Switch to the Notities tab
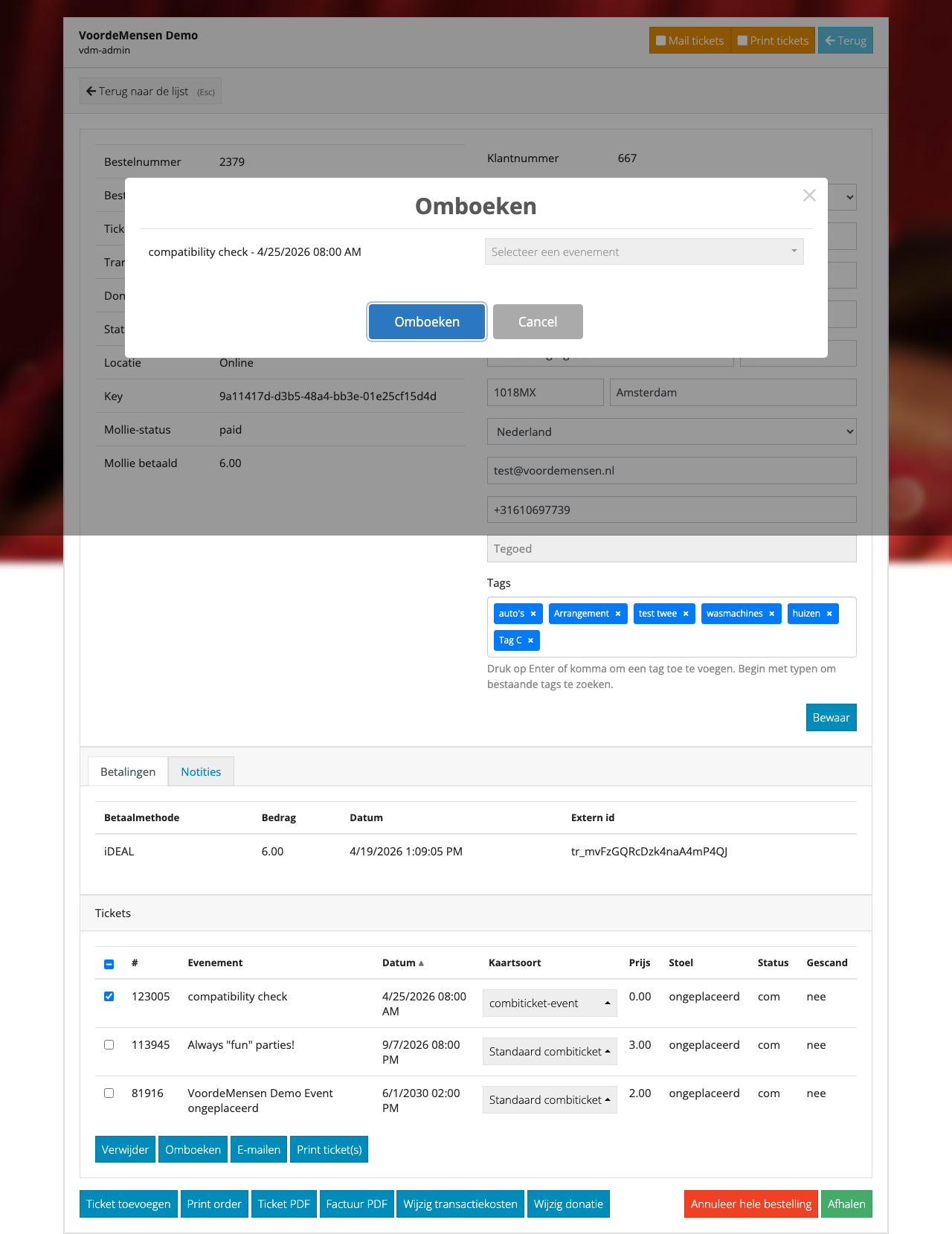This screenshot has height=1234, width=952. click(201, 771)
